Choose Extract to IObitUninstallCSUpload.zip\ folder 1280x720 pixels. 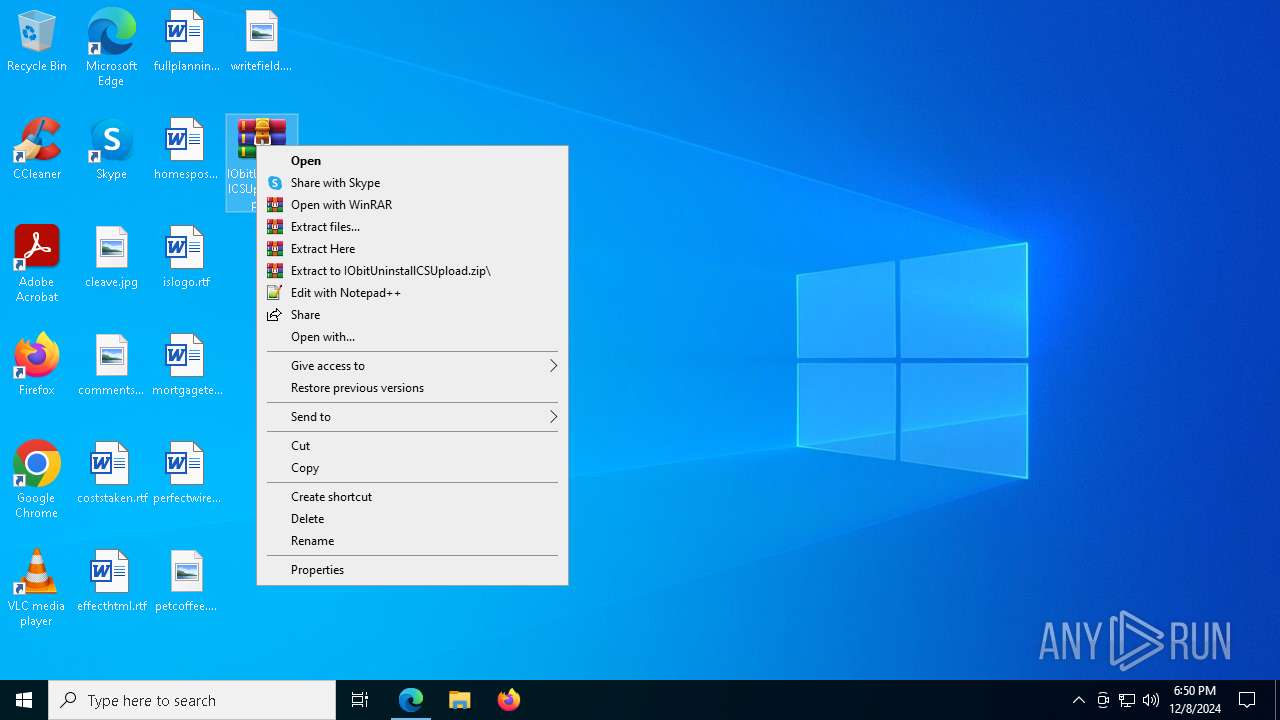pyautogui.click(x=412, y=271)
